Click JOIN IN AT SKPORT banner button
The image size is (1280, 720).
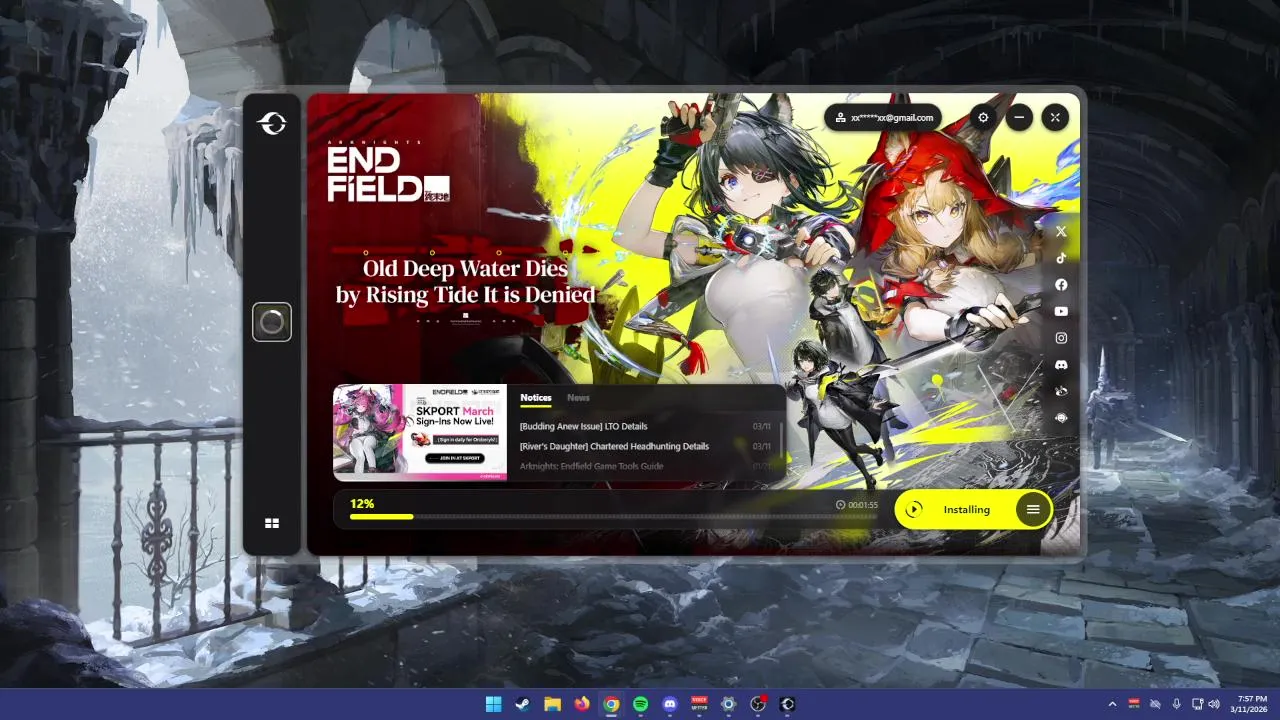click(x=455, y=458)
